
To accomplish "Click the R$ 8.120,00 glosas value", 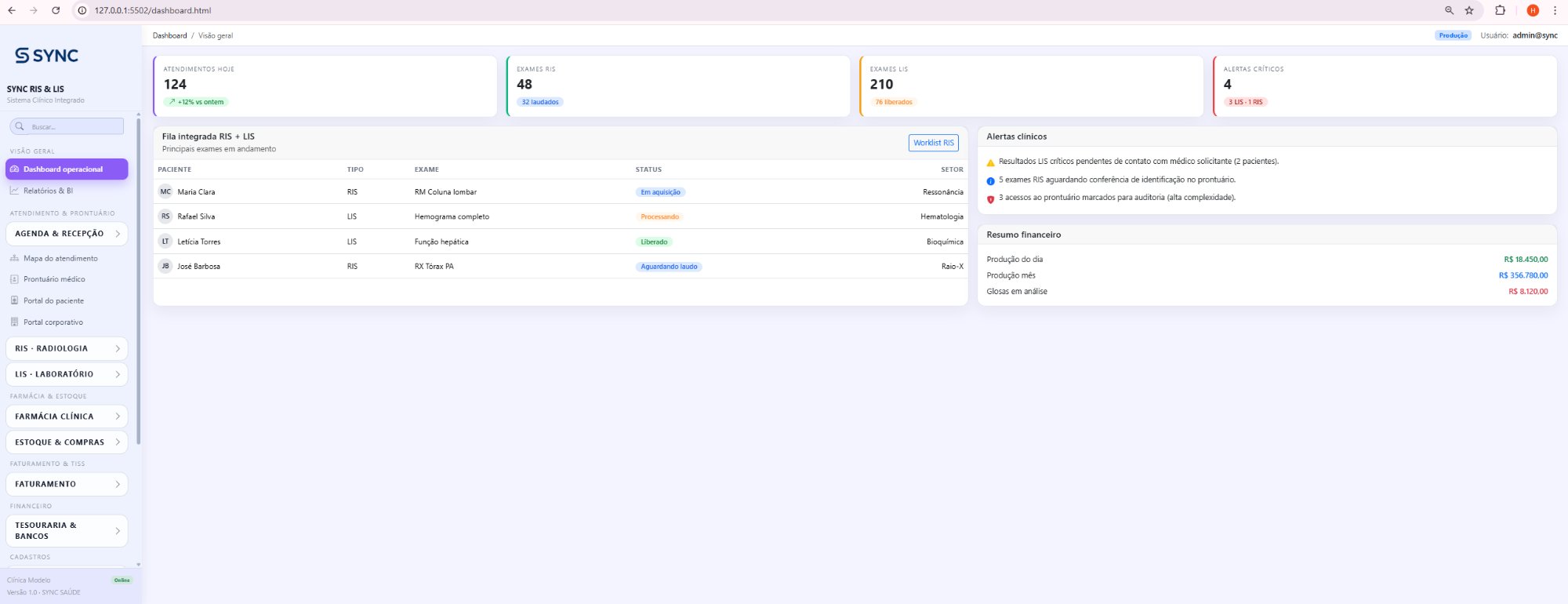I will (x=1528, y=292).
